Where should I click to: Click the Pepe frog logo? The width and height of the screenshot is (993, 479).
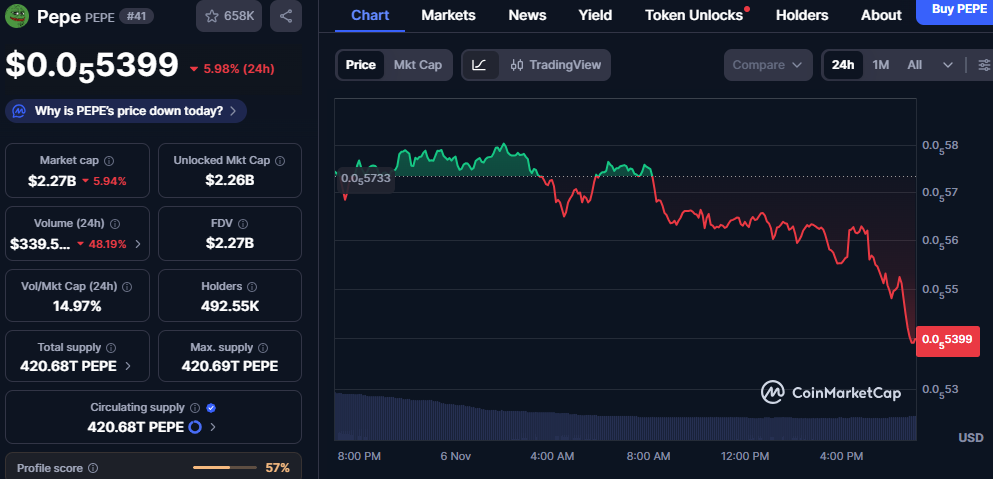click(x=17, y=16)
